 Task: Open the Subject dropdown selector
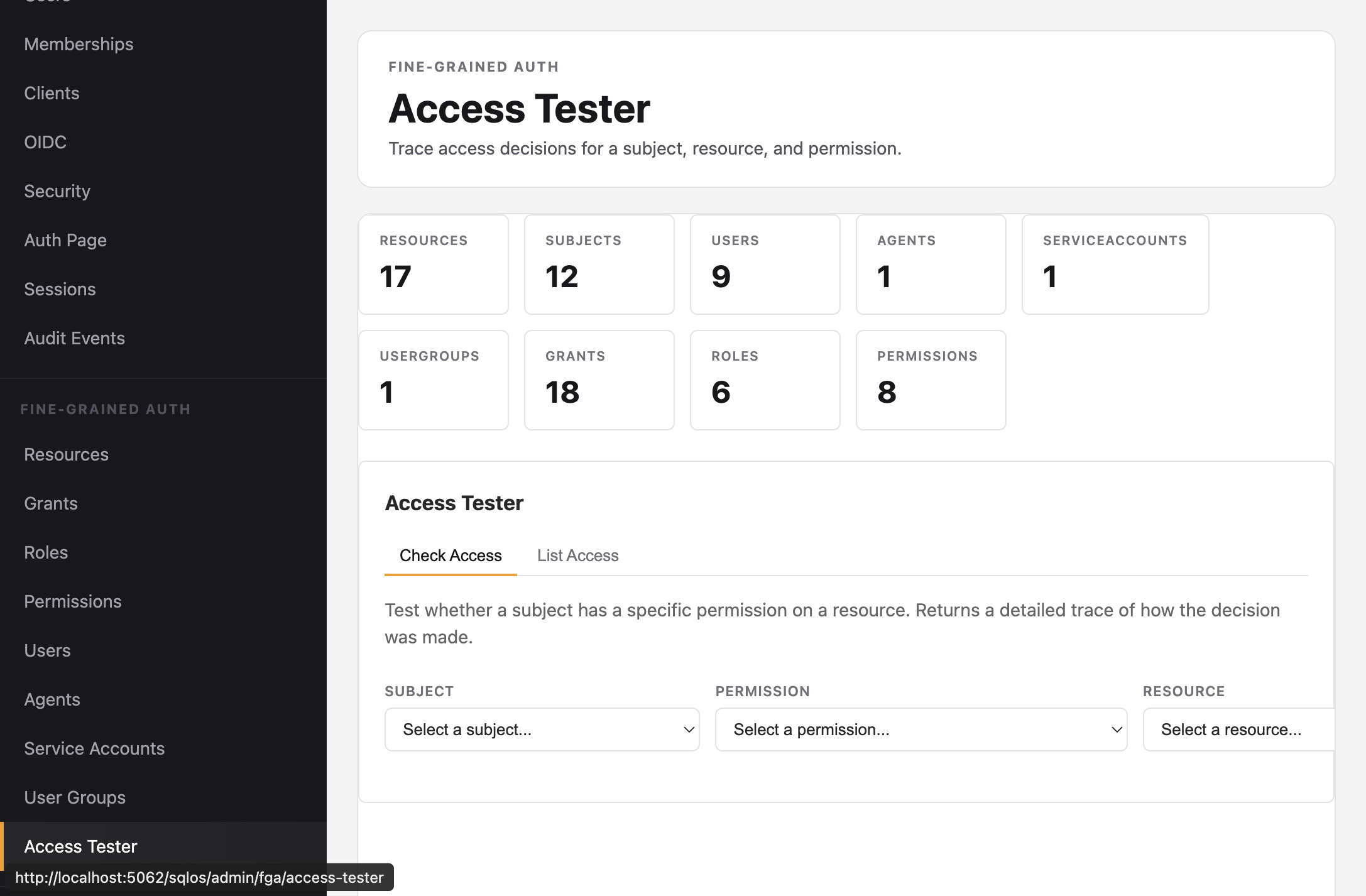(x=542, y=729)
